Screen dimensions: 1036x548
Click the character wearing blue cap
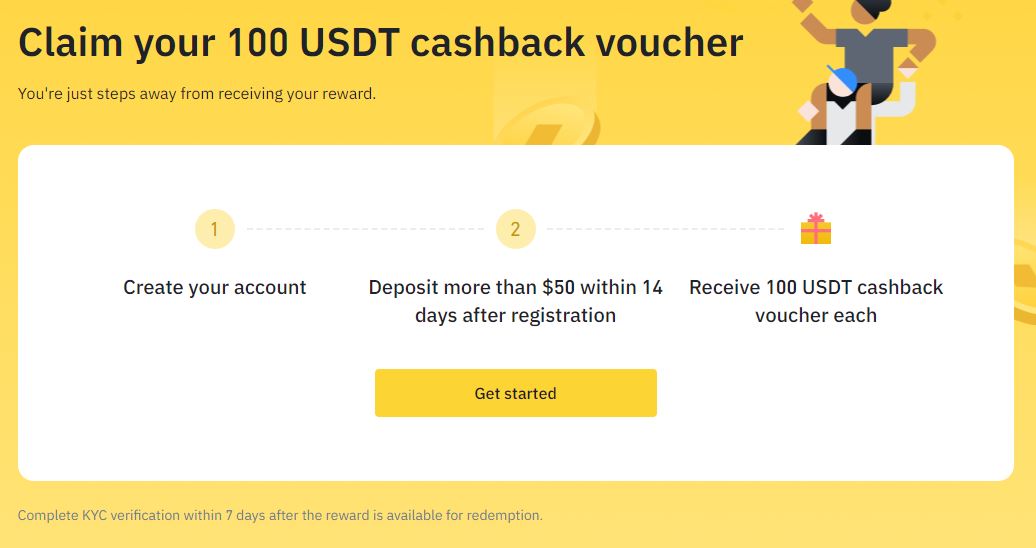coord(838,109)
